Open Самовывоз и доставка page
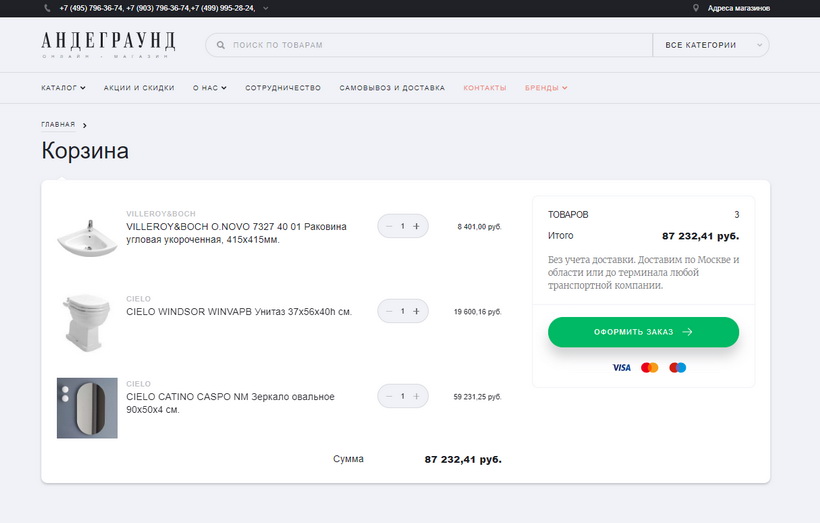 pyautogui.click(x=392, y=88)
